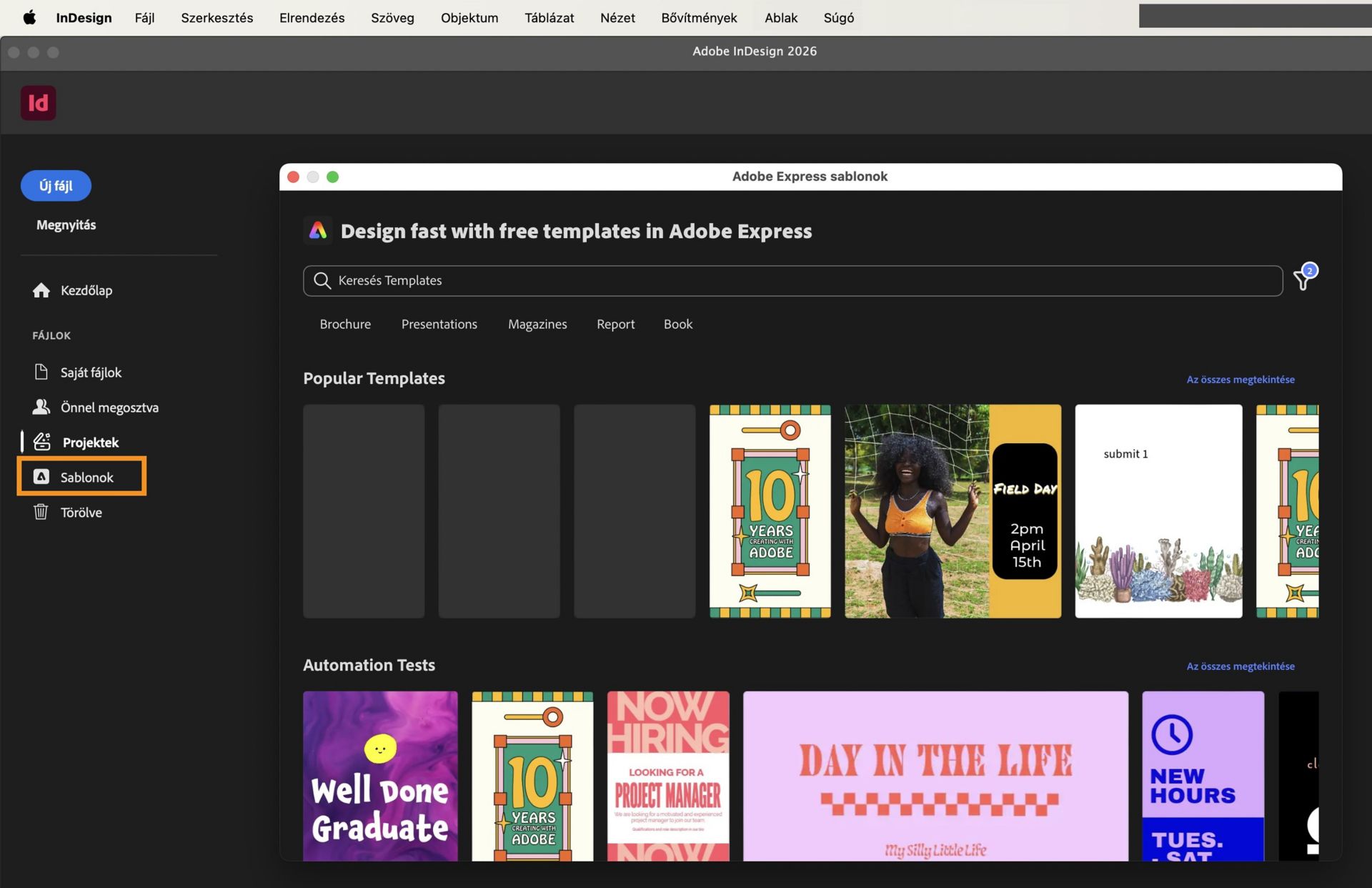Click the Új fájl button
Image resolution: width=1372 pixels, height=888 pixels.
[x=56, y=185]
